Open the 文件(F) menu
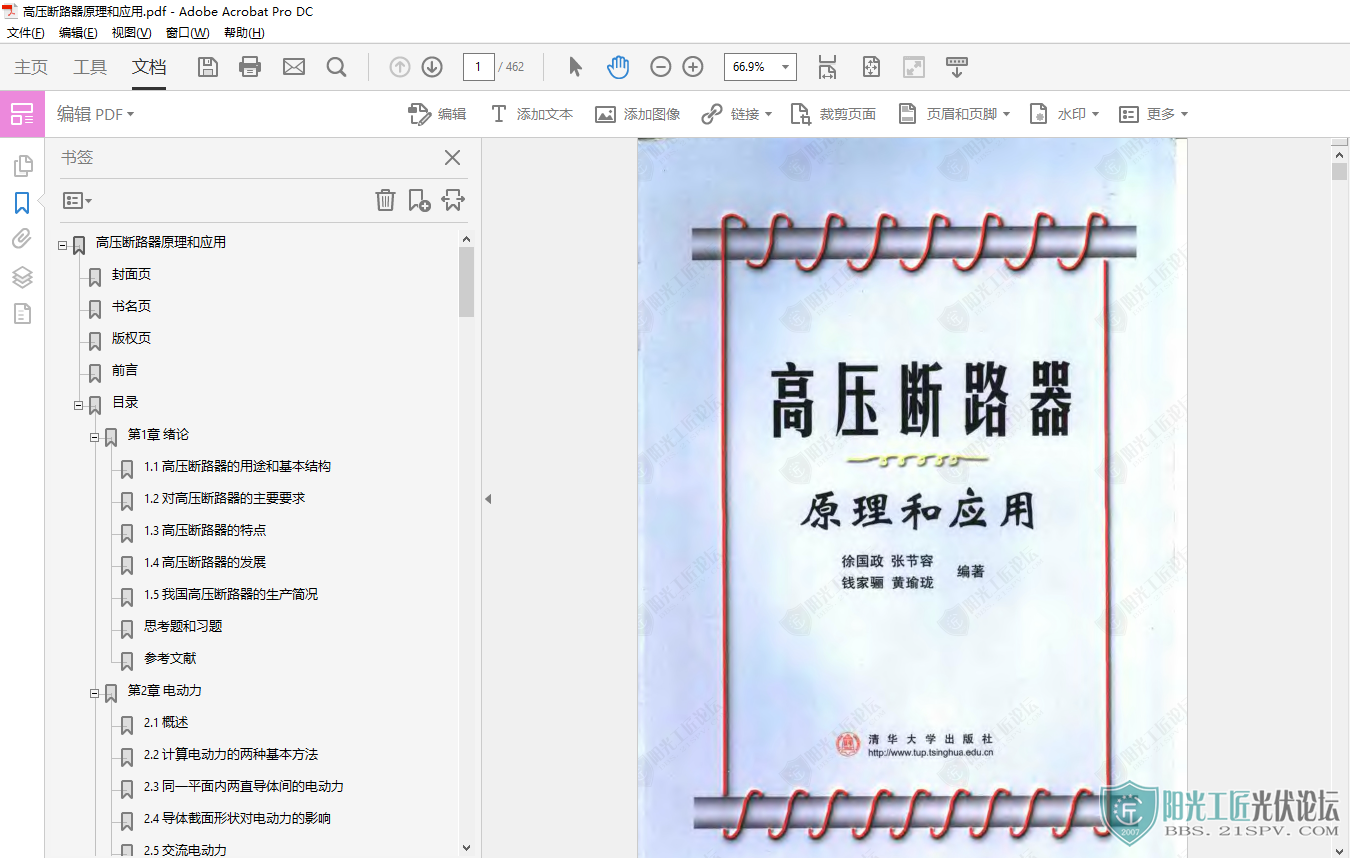Image resolution: width=1350 pixels, height=858 pixels. [26, 33]
